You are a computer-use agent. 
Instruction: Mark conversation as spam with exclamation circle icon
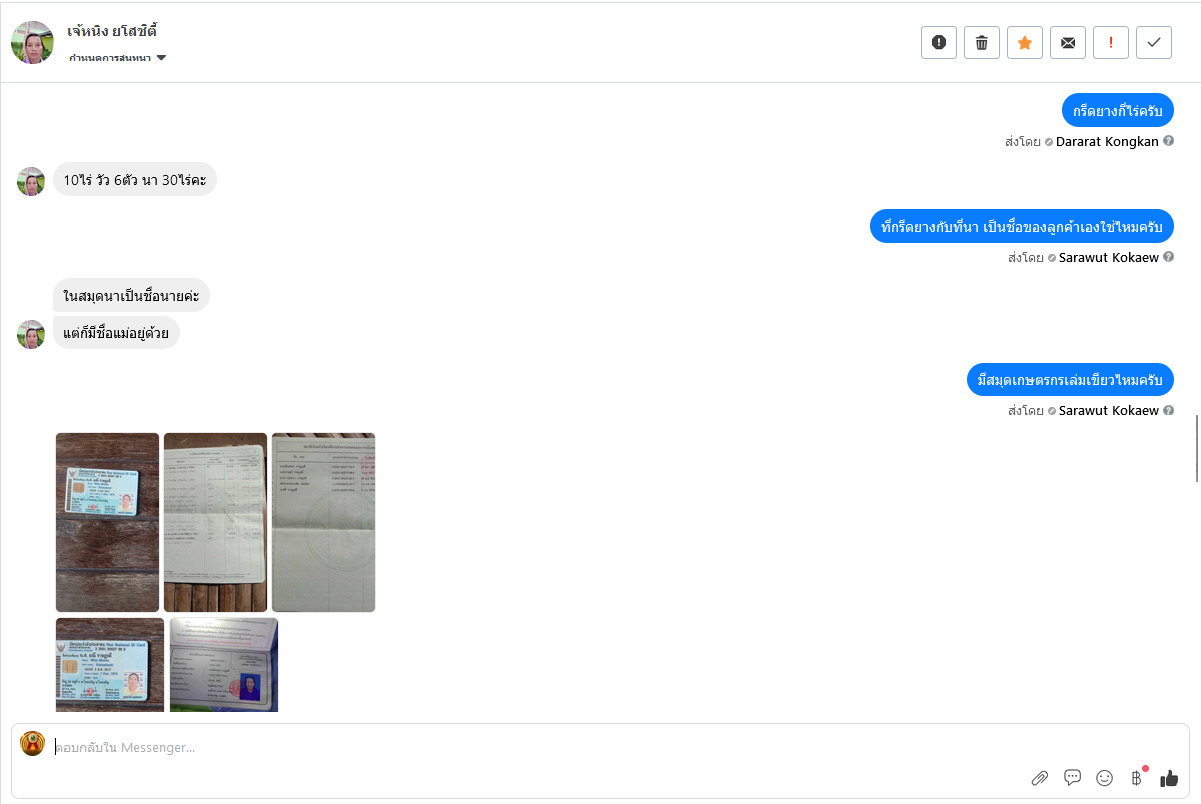939,42
